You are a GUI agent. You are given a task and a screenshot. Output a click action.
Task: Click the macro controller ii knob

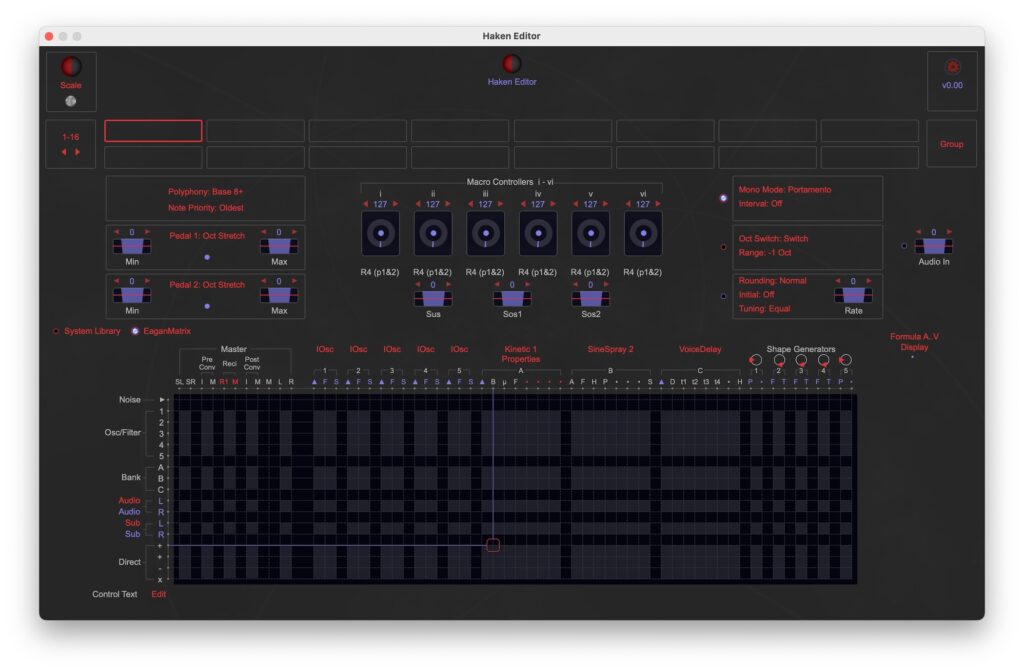pos(432,233)
